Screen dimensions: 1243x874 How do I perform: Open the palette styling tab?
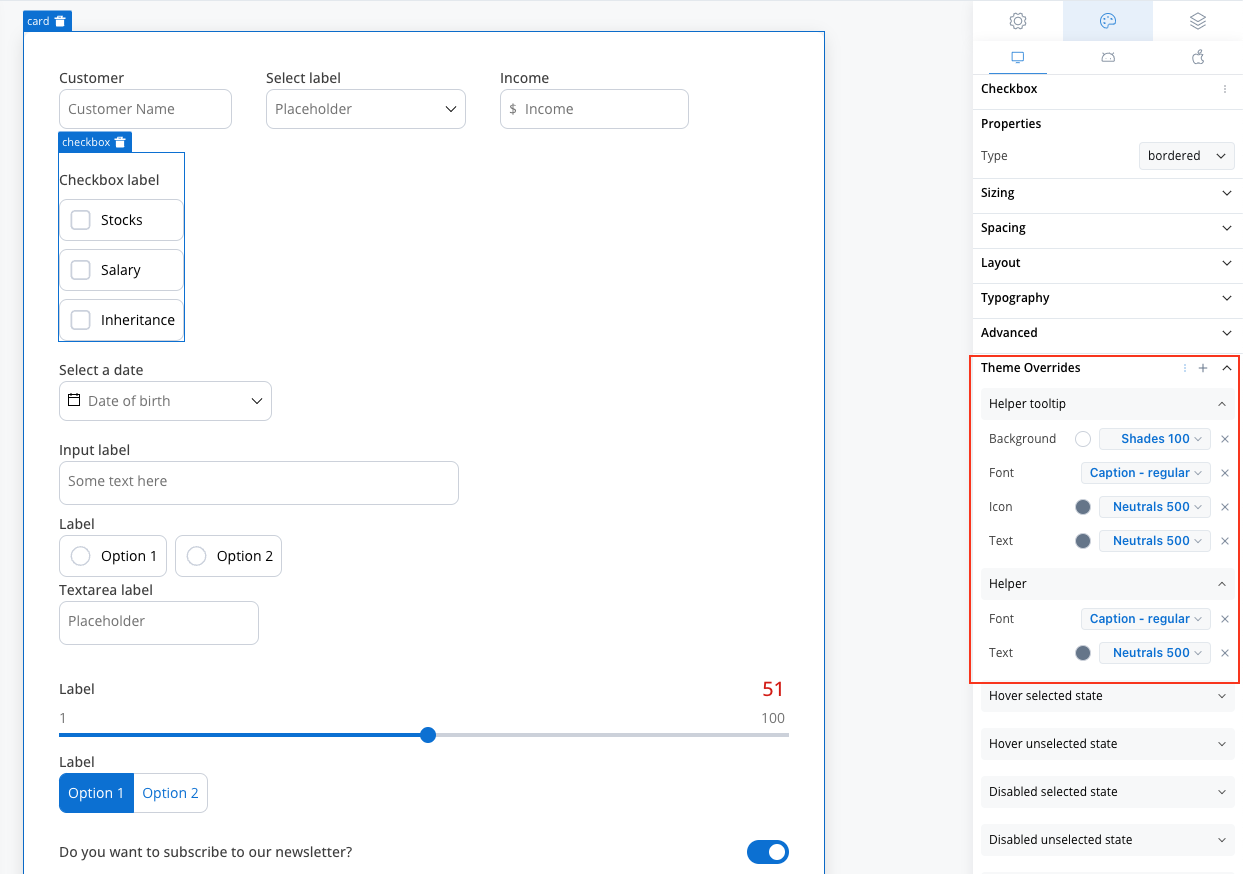coord(1108,21)
